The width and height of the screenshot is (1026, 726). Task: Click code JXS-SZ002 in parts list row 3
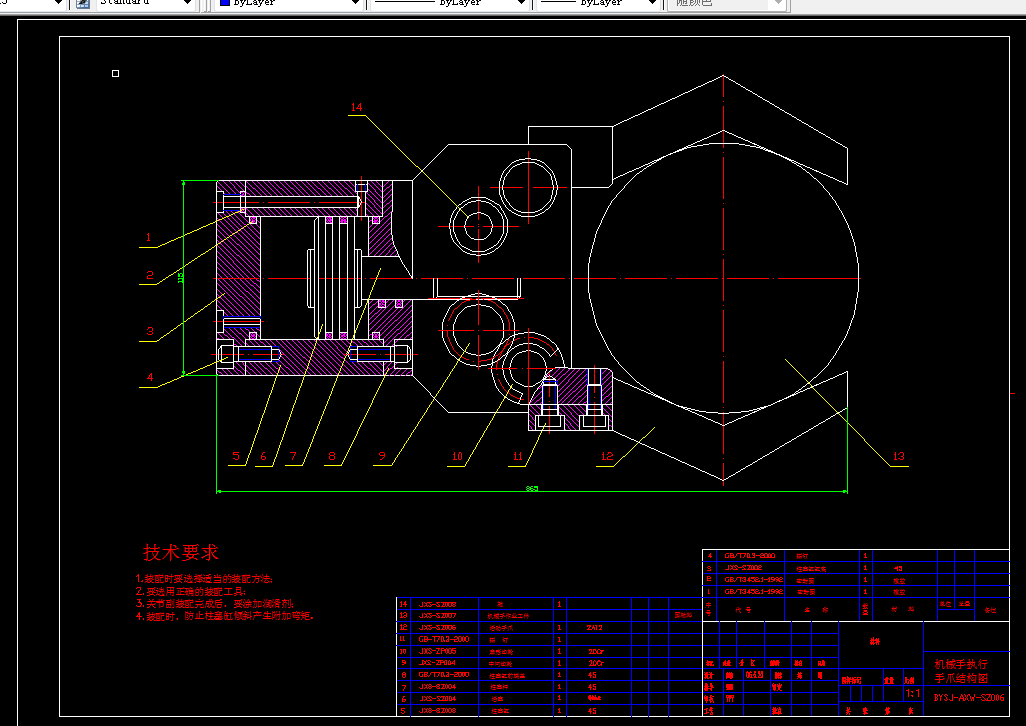(743, 568)
